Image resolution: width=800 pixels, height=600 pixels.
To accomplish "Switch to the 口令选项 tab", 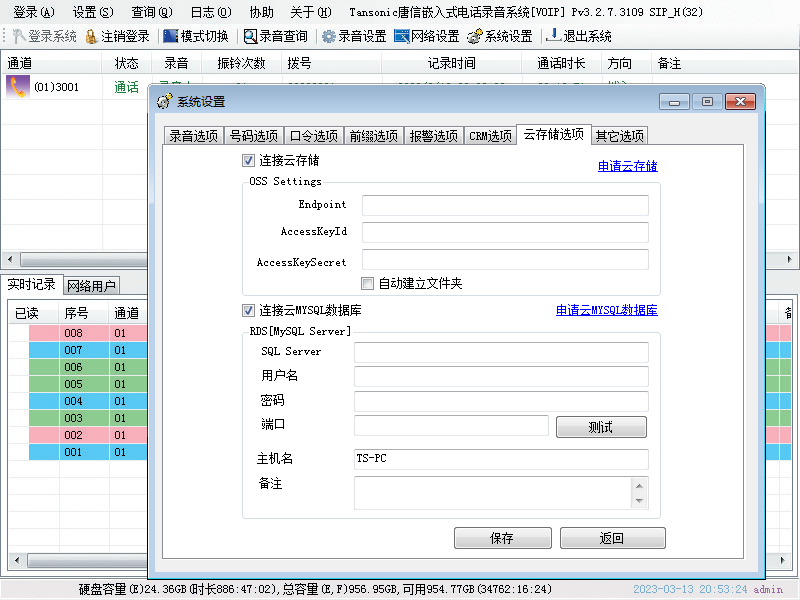I will coord(314,136).
